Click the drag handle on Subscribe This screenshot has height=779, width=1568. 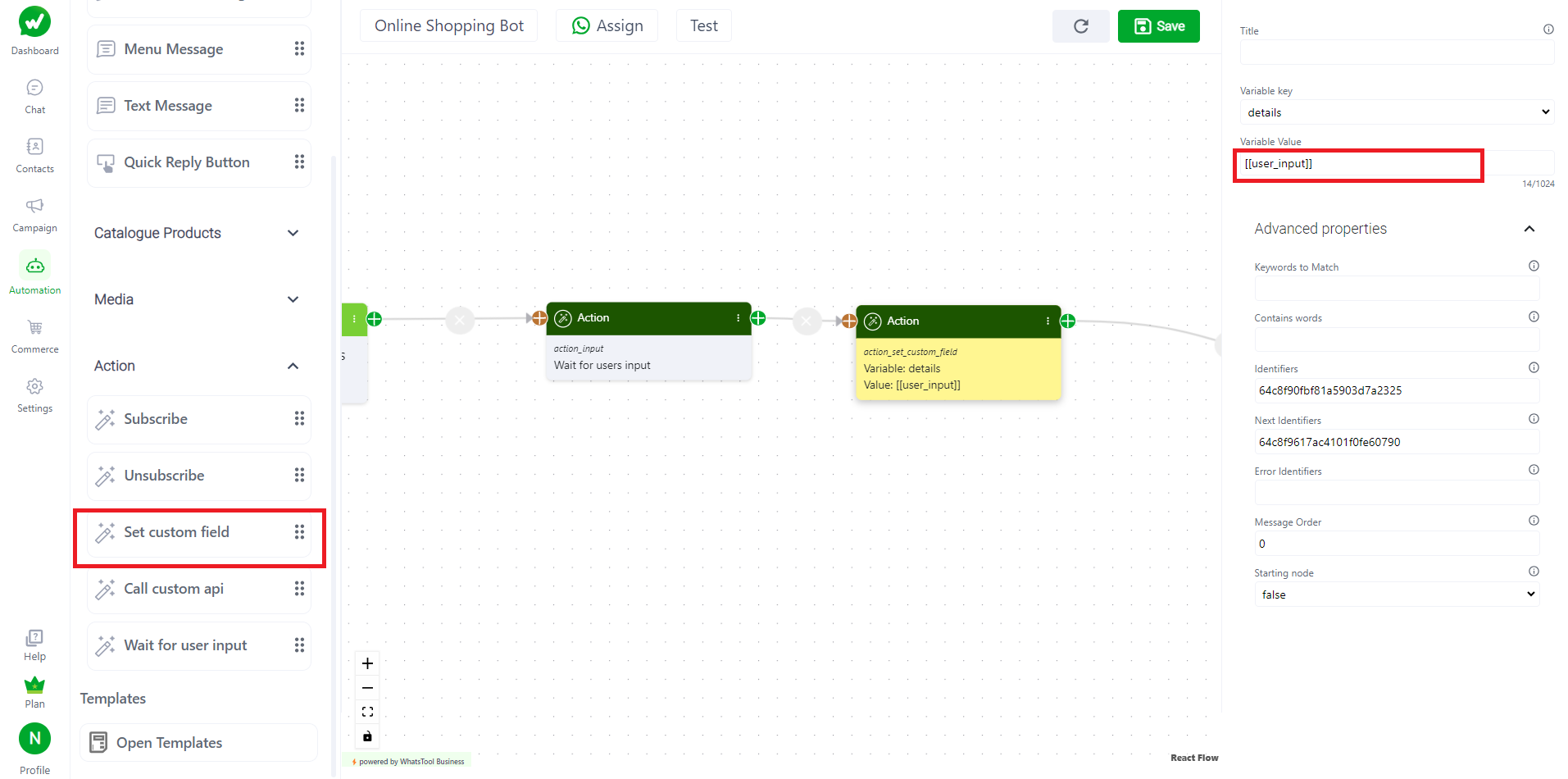pyautogui.click(x=299, y=419)
